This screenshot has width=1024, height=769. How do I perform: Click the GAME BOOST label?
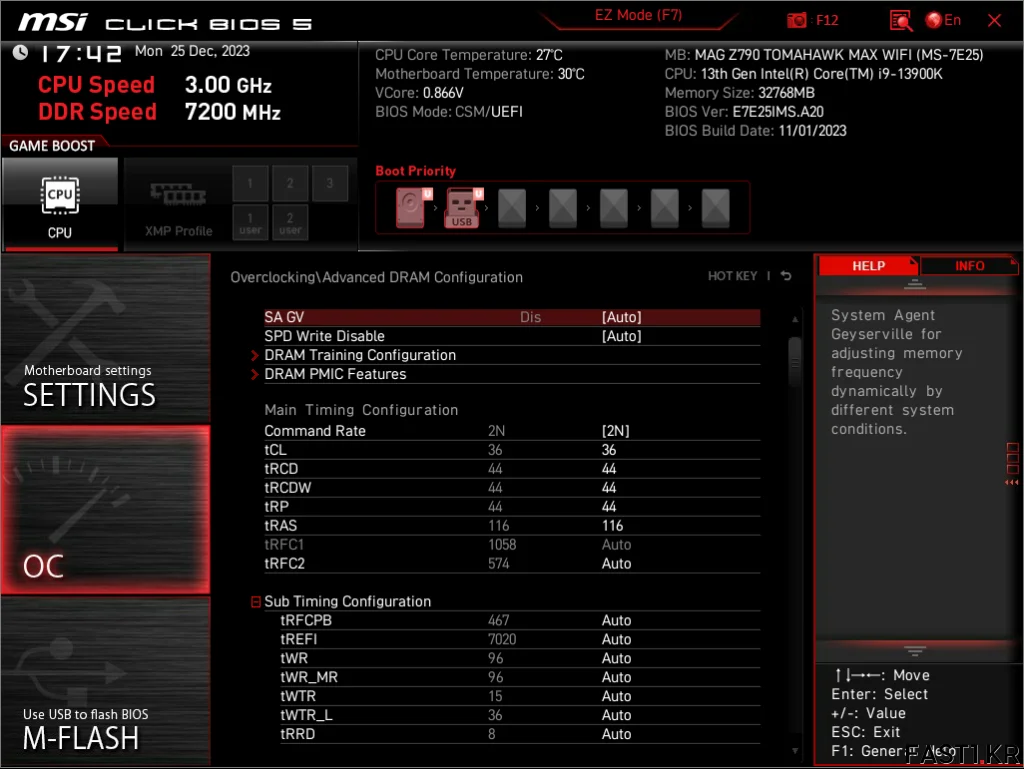point(52,146)
